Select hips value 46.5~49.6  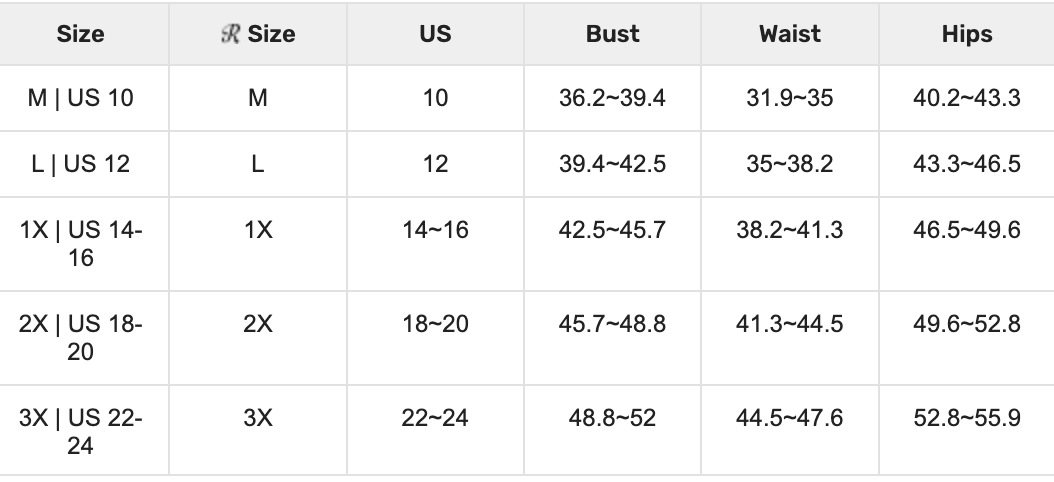[x=966, y=230]
